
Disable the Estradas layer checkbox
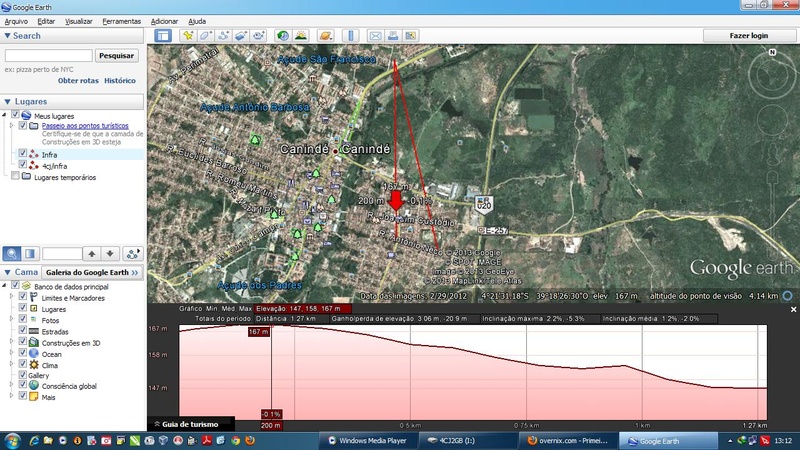tap(22, 330)
